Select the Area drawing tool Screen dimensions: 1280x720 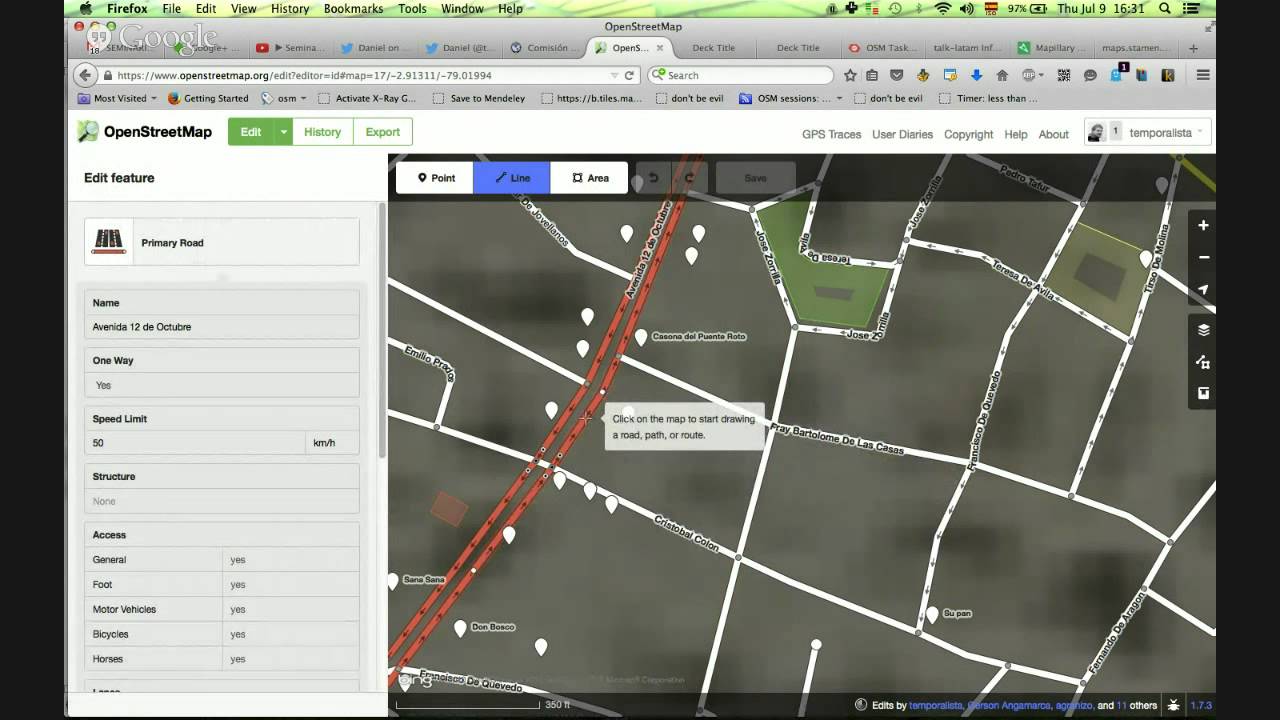[589, 178]
